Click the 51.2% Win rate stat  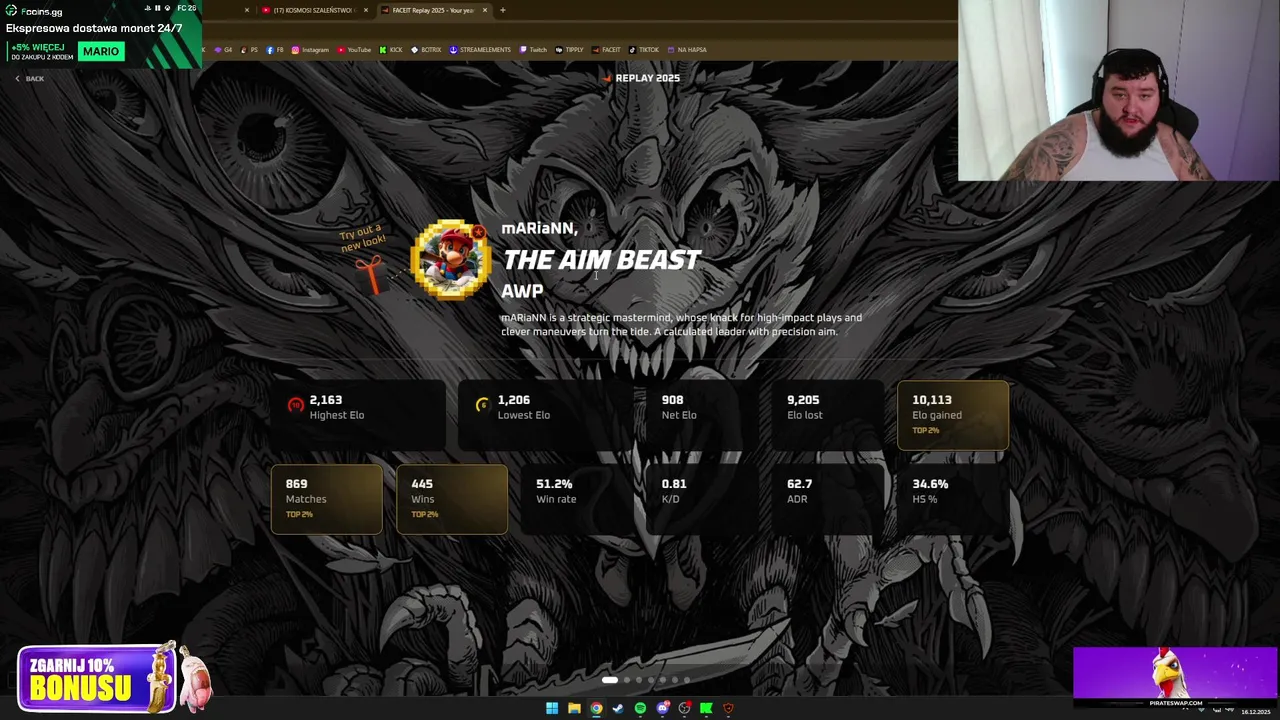(578, 499)
